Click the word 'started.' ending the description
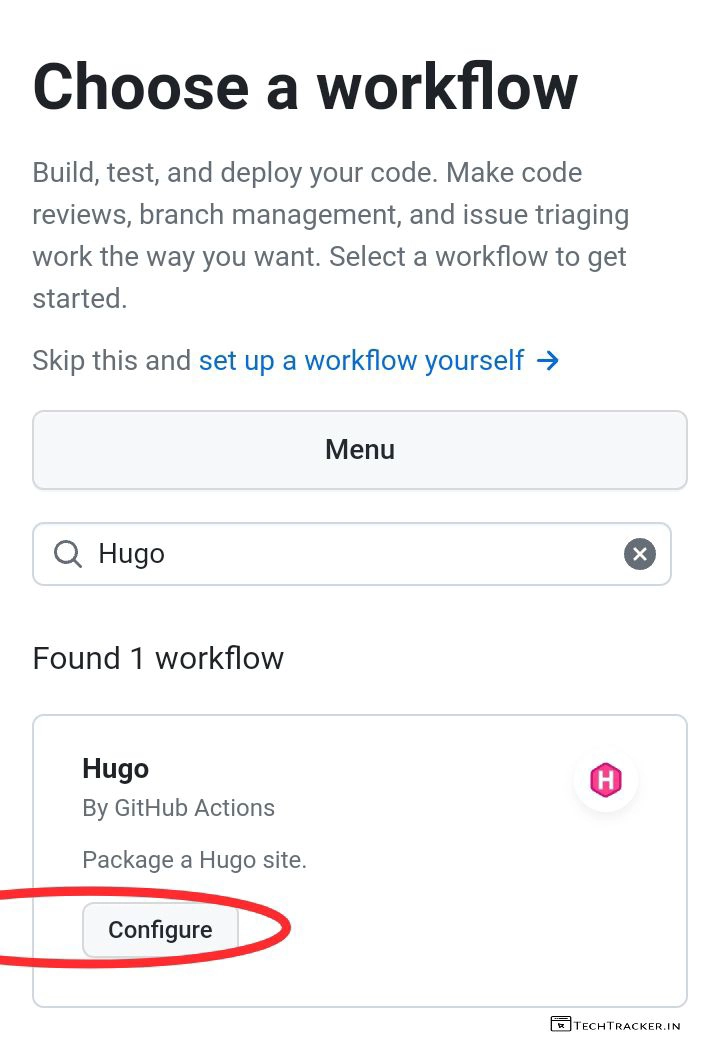Image resolution: width=720 pixels, height=1049 pixels. pos(80,299)
